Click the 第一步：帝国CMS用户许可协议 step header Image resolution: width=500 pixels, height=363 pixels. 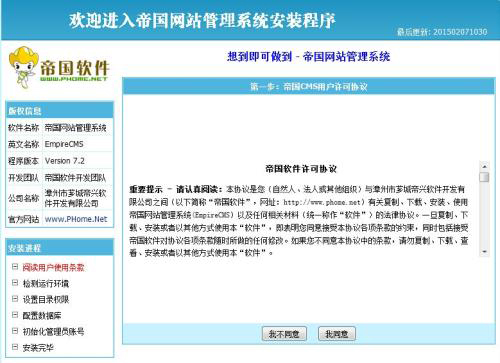[309, 87]
